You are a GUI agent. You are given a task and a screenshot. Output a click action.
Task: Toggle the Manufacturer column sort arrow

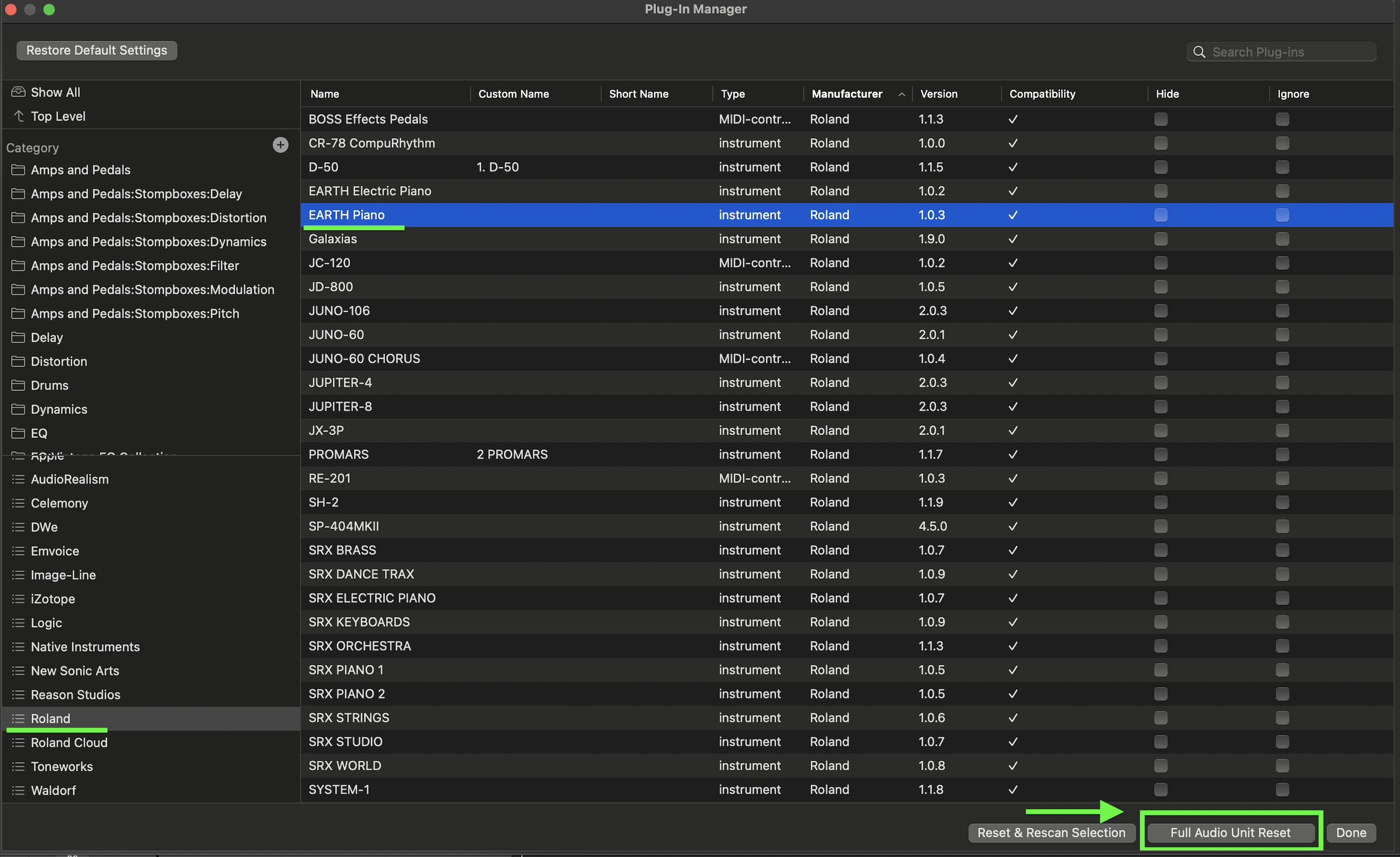pos(901,94)
